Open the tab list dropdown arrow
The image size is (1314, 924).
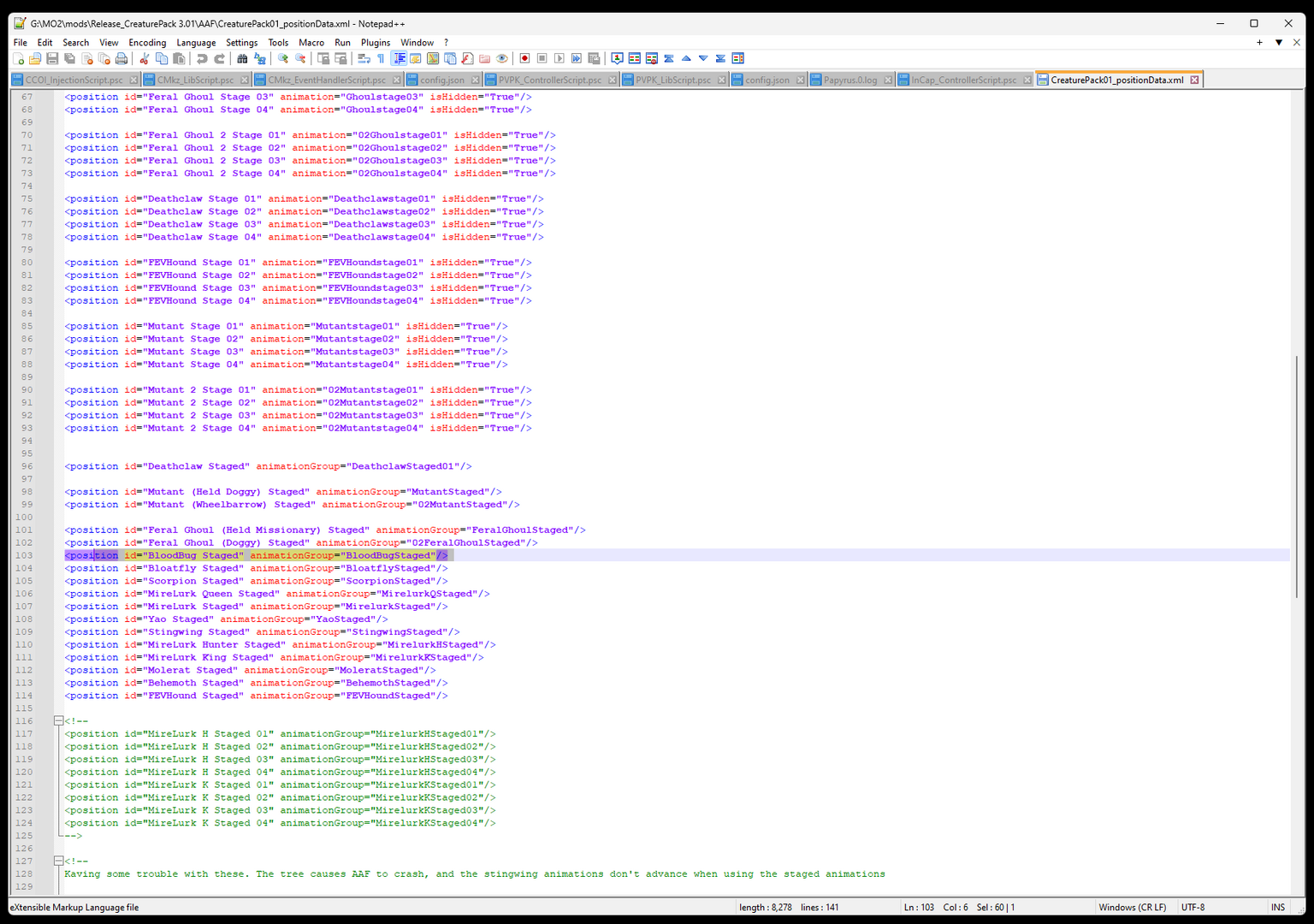1279,43
